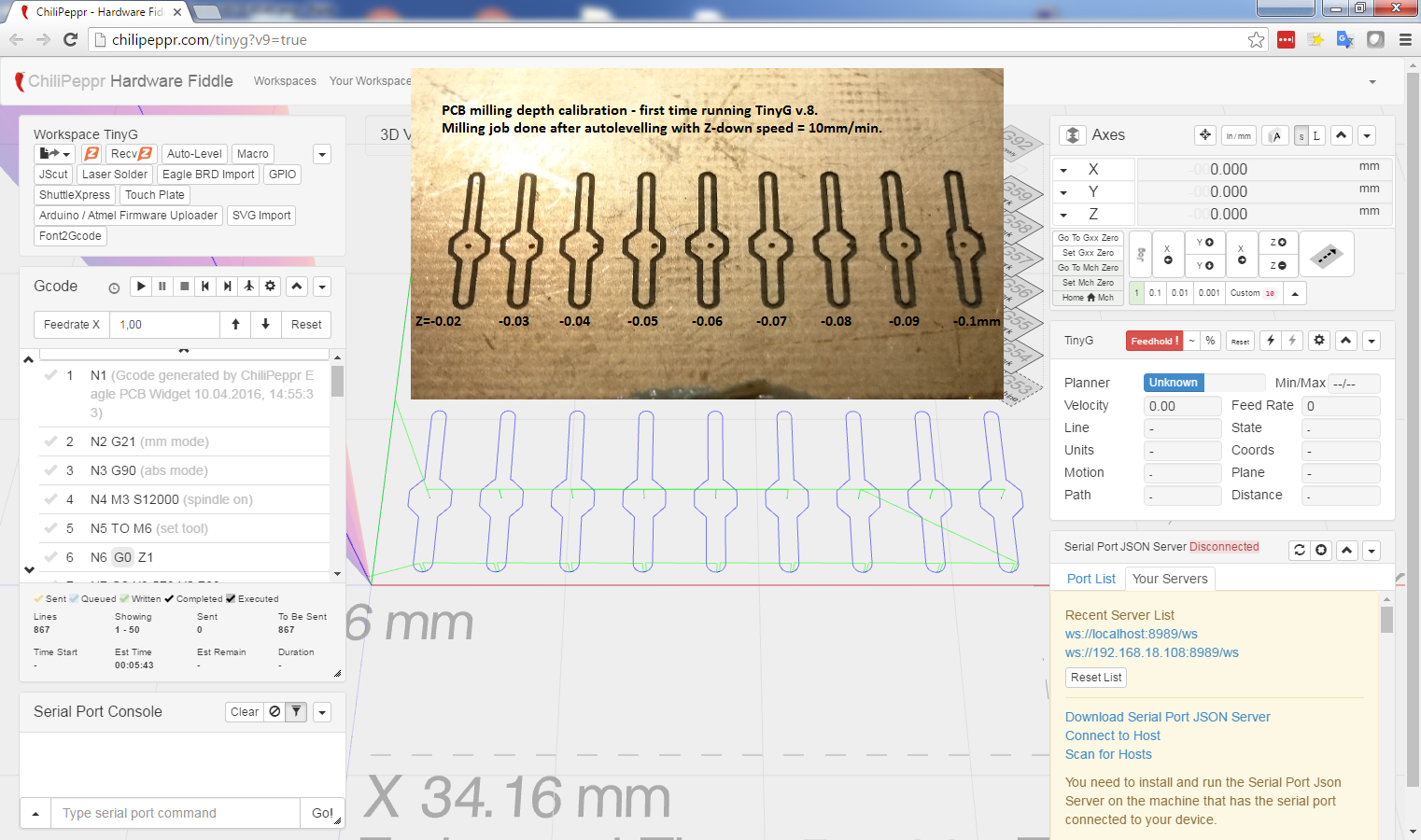Expand the Workspace TinyG options dropdown
Image resolution: width=1421 pixels, height=840 pixels.
322,154
